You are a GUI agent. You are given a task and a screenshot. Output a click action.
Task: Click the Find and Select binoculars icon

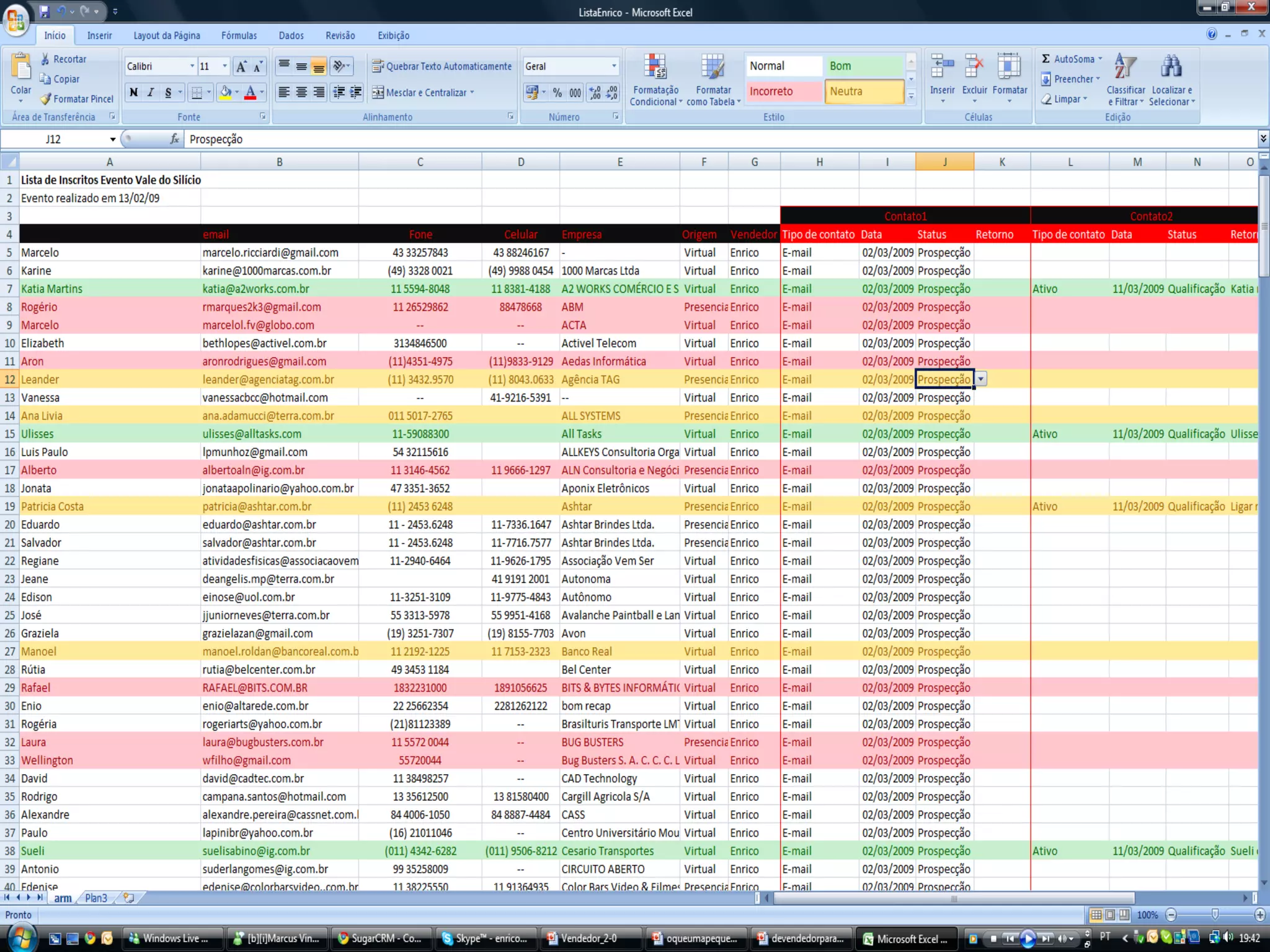coord(1171,67)
